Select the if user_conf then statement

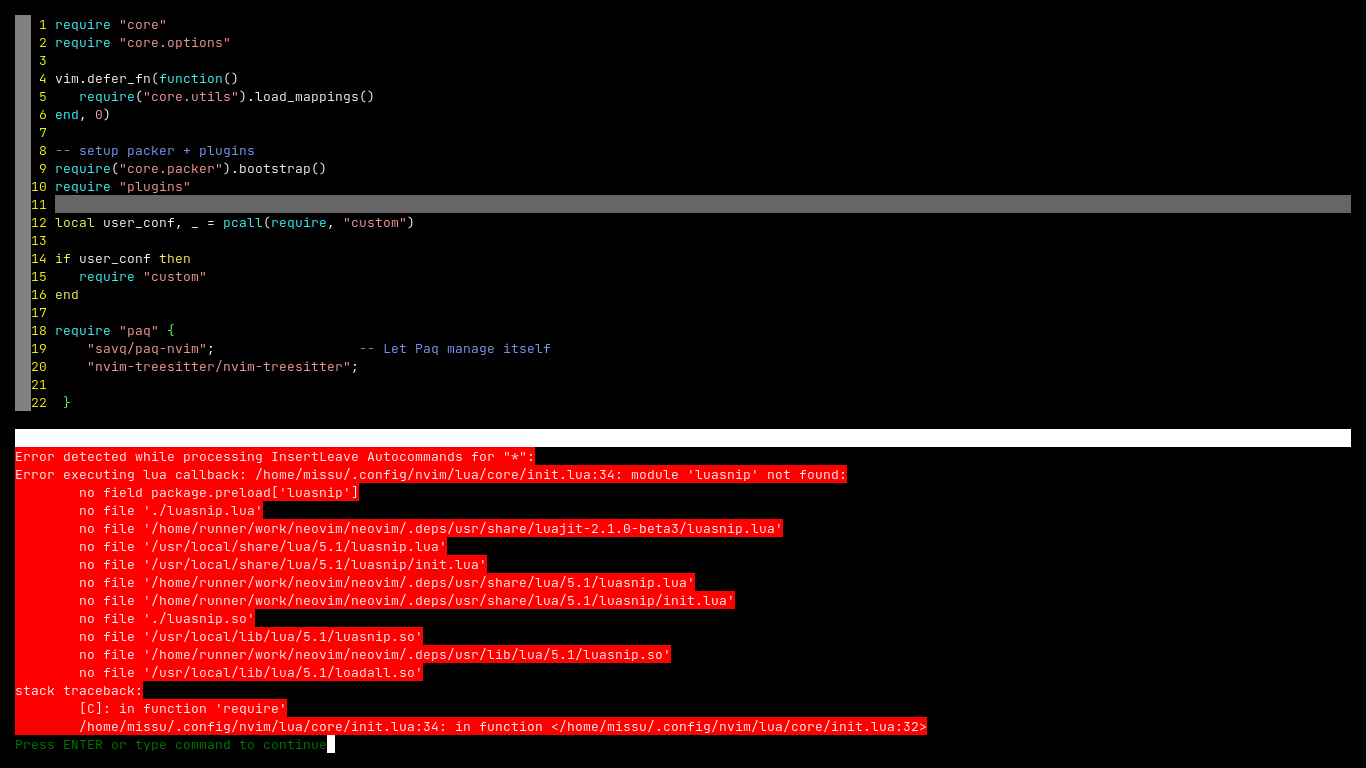coord(122,258)
